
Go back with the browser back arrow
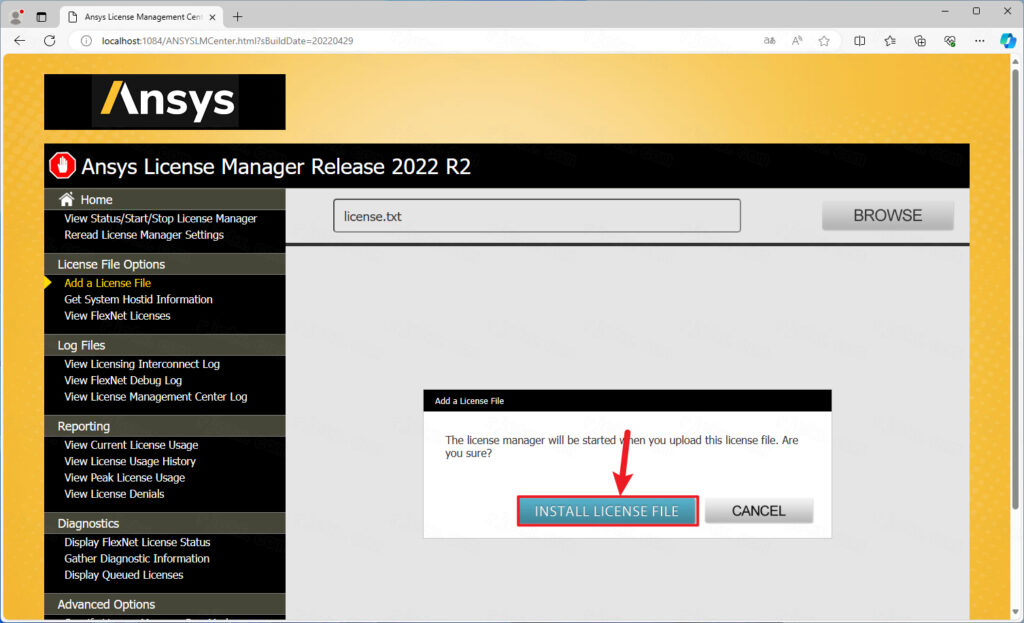(x=20, y=40)
